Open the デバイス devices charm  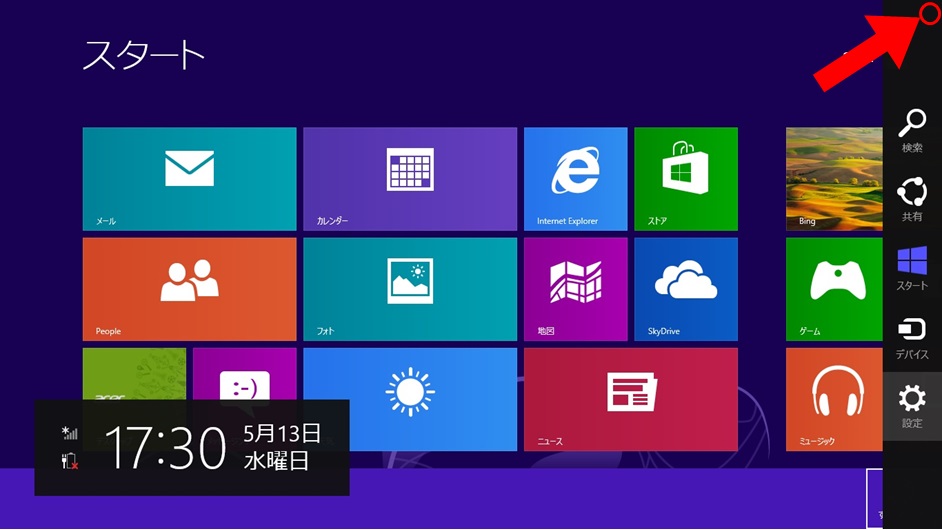click(x=912, y=338)
